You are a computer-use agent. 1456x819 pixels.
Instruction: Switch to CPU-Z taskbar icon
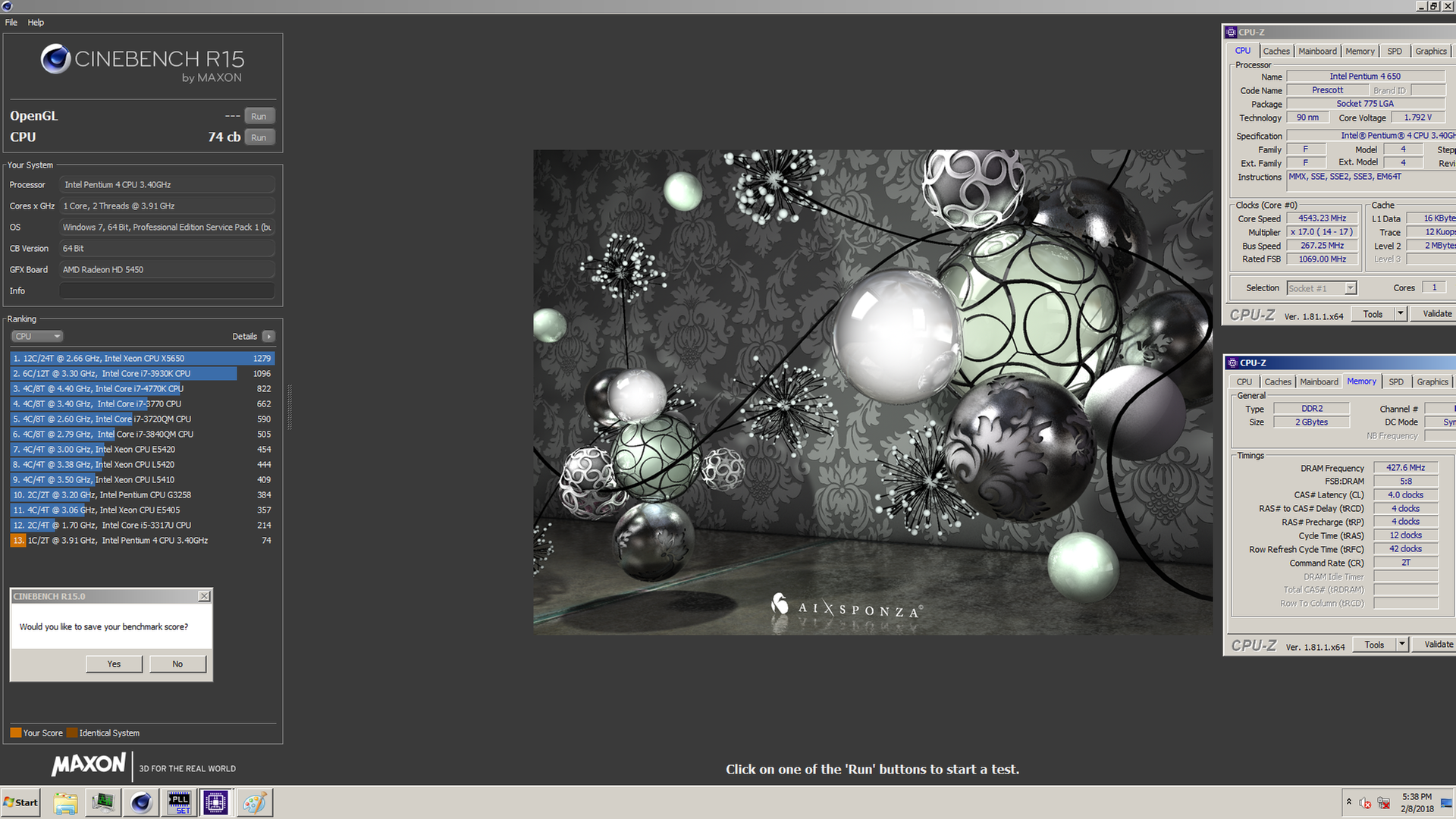point(215,802)
